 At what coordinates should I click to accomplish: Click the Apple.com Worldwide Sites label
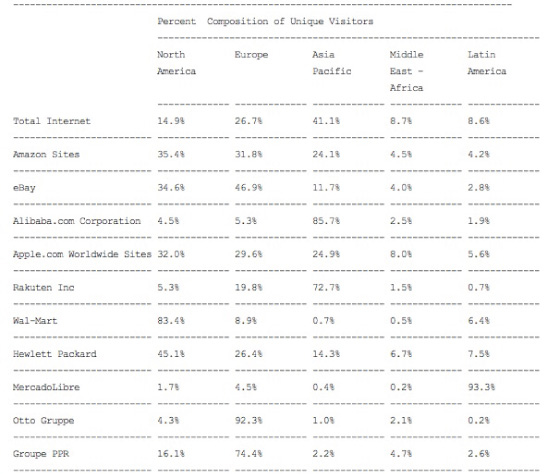[82, 254]
